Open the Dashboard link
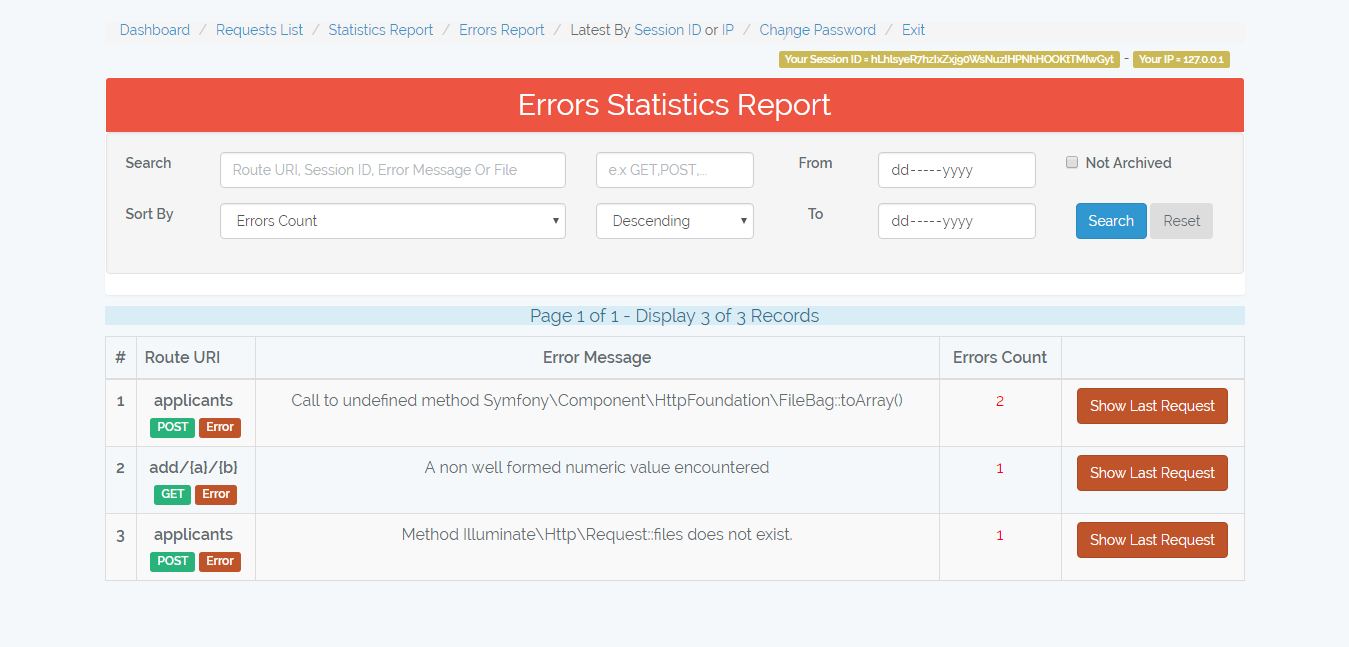1349x647 pixels. coord(154,30)
